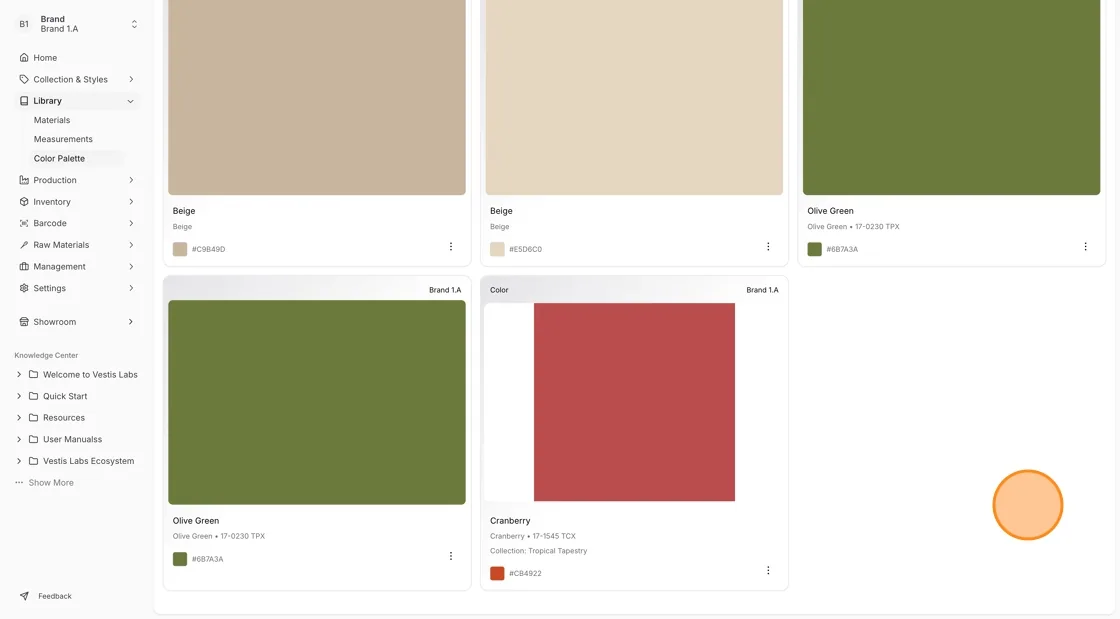Click the #CB4922 small color swatch
This screenshot has height=619, width=1120.
(x=497, y=573)
